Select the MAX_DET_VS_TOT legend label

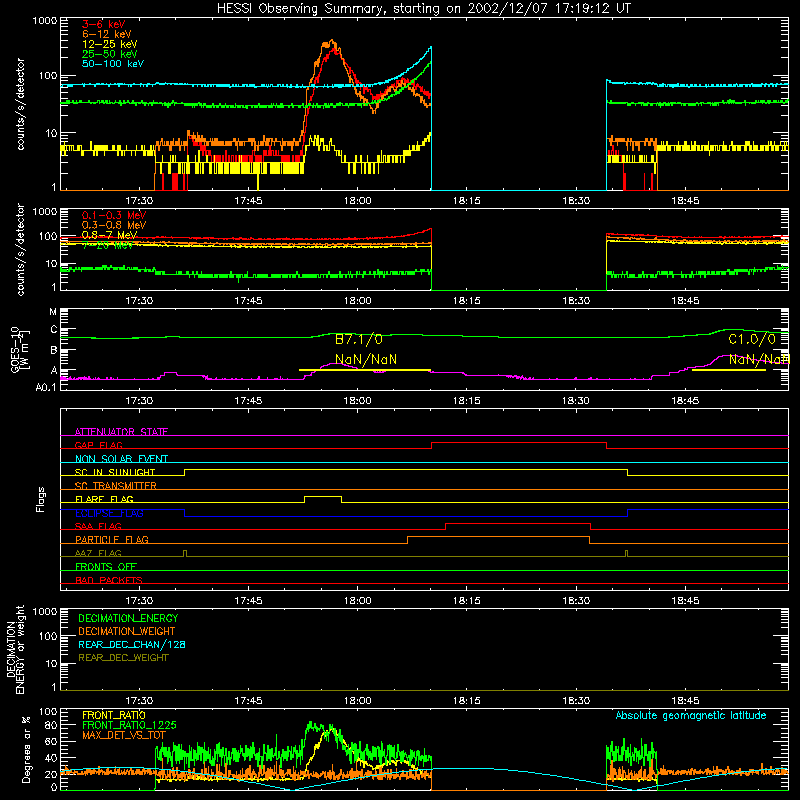(x=123, y=735)
